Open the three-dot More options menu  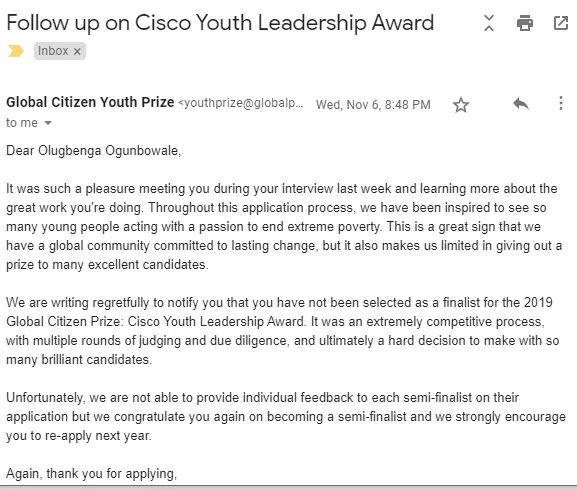[x=560, y=103]
